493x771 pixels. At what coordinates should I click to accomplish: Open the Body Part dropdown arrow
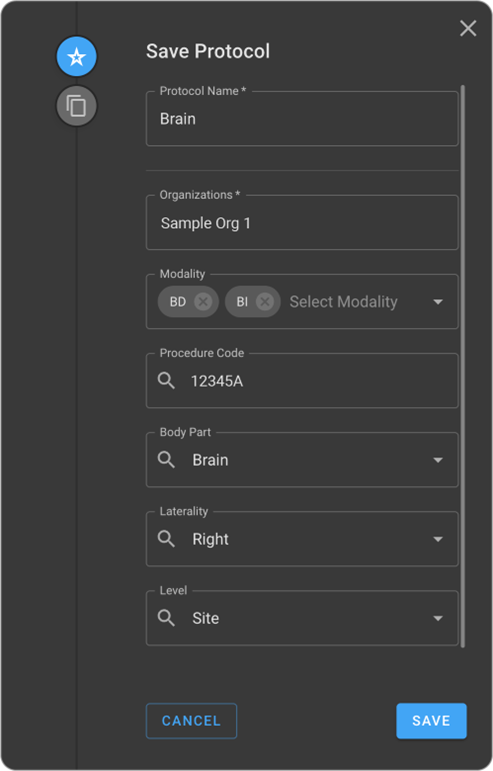coord(438,460)
